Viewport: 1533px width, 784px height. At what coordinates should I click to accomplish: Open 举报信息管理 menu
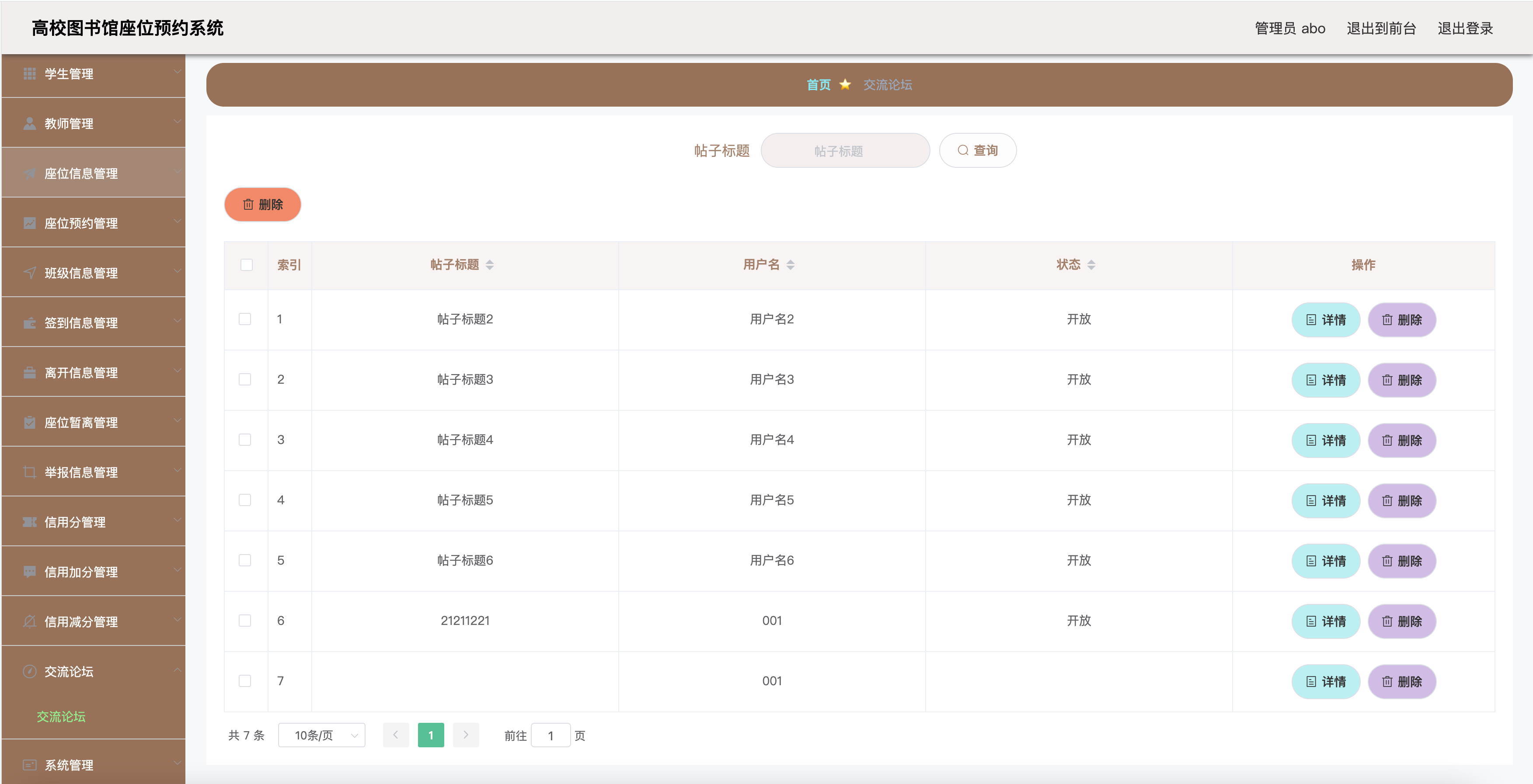94,472
